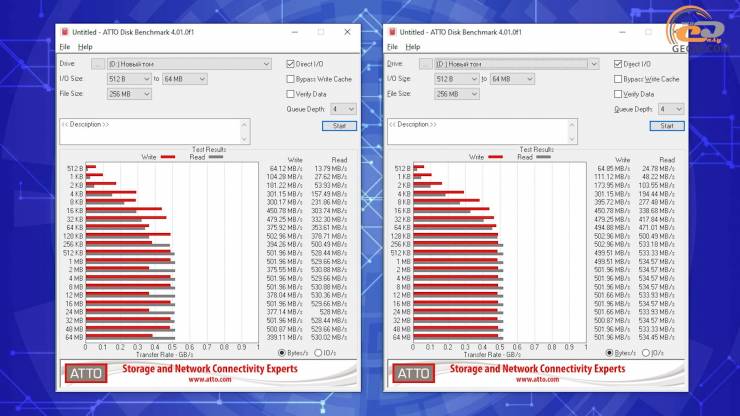Open File menu in left window
This screenshot has height=416, width=740.
point(65,47)
